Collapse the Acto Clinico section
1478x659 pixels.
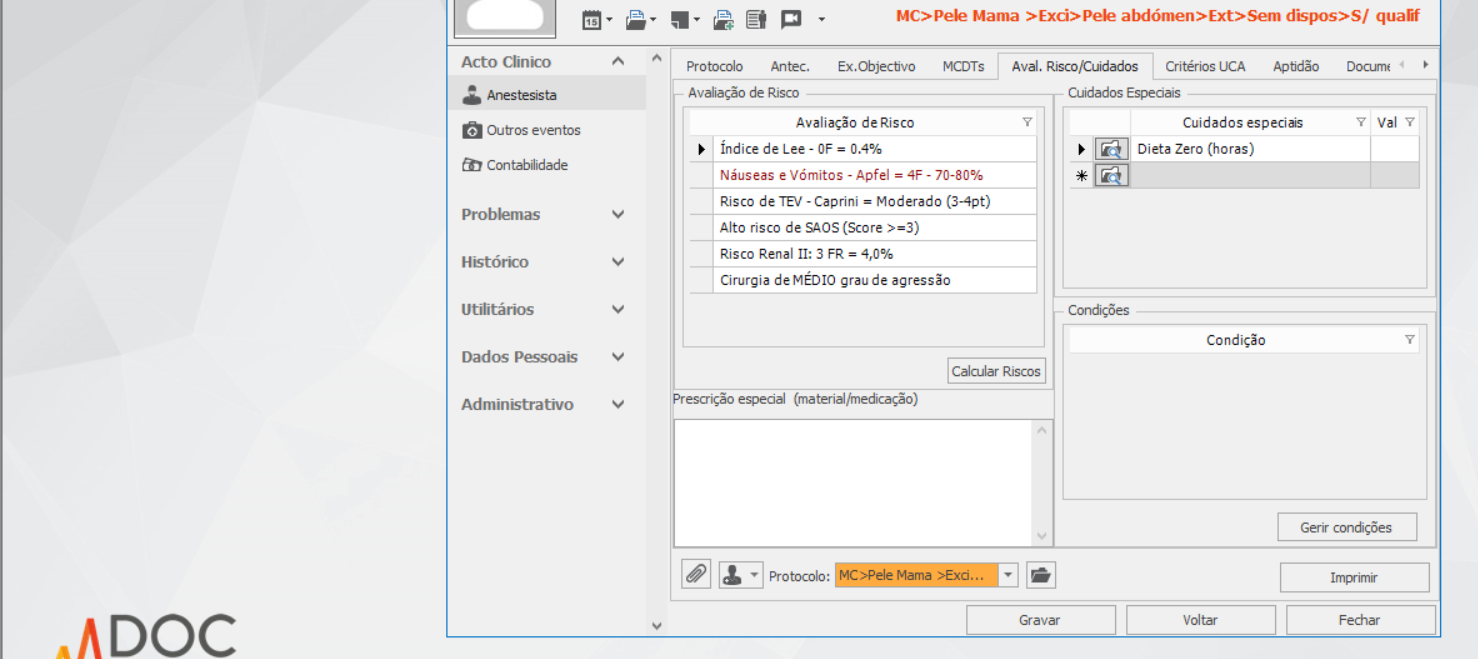(x=618, y=62)
